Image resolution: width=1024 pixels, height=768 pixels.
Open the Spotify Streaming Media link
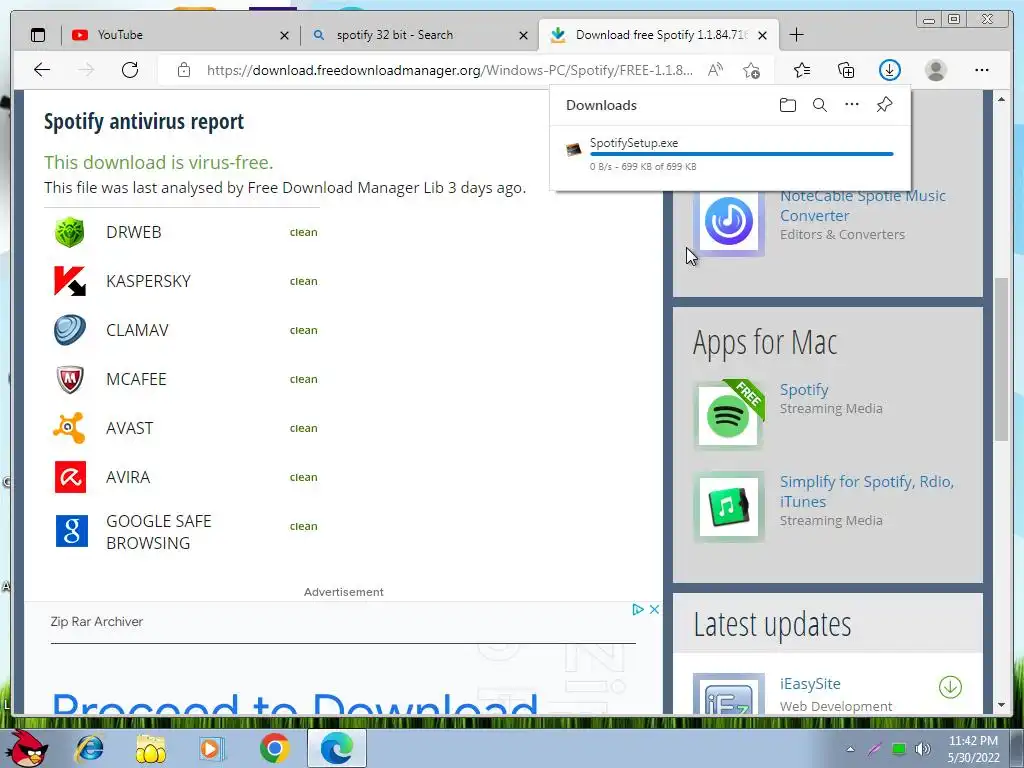pos(804,389)
